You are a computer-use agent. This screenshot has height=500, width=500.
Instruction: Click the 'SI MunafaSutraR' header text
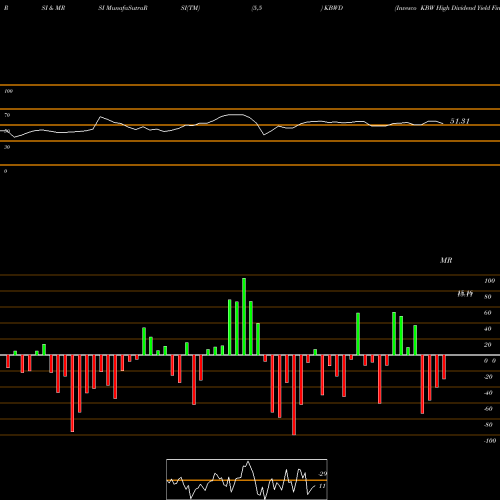click(123, 8)
